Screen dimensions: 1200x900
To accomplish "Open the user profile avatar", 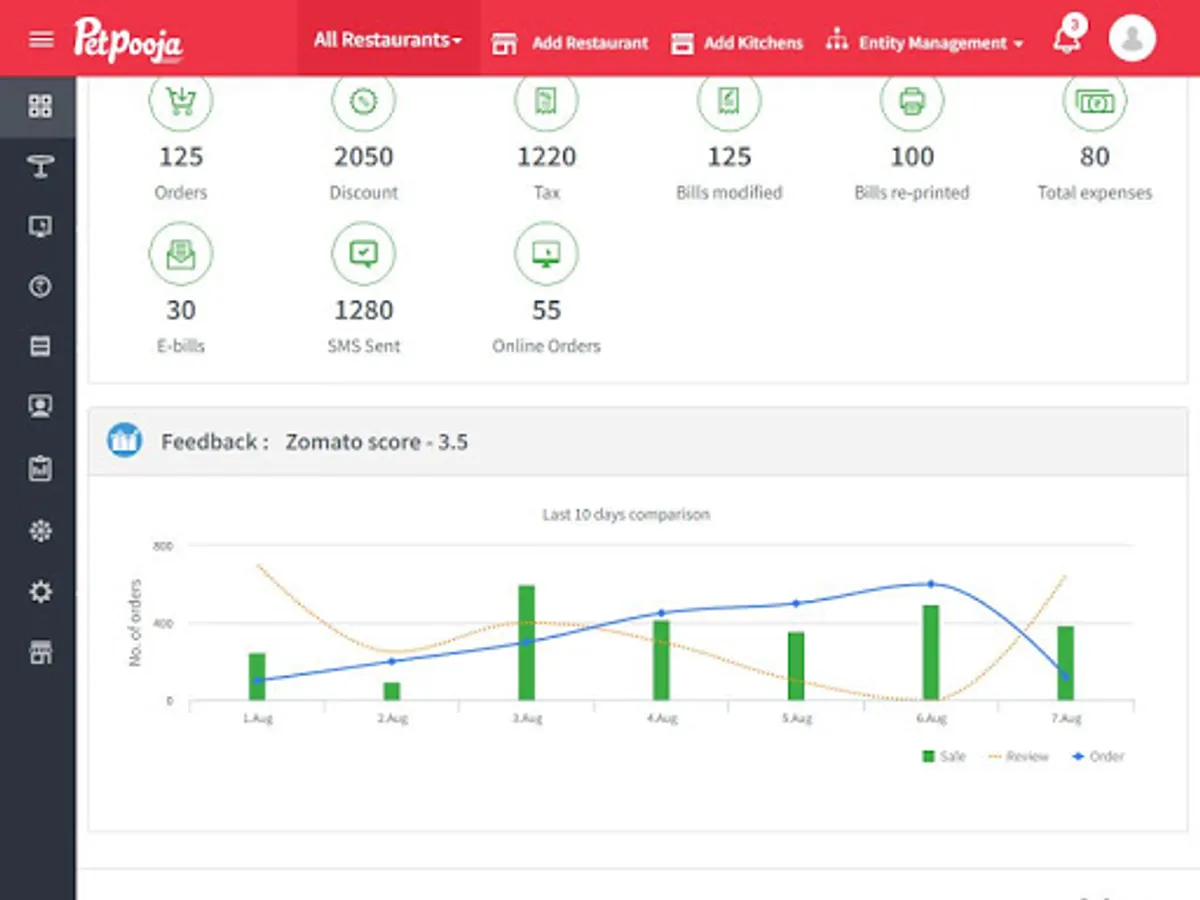I will (1132, 39).
